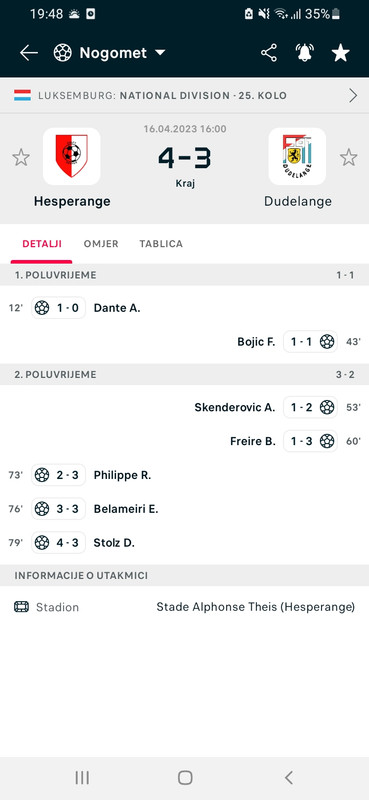
Task: Open the share icon
Action: point(269,53)
